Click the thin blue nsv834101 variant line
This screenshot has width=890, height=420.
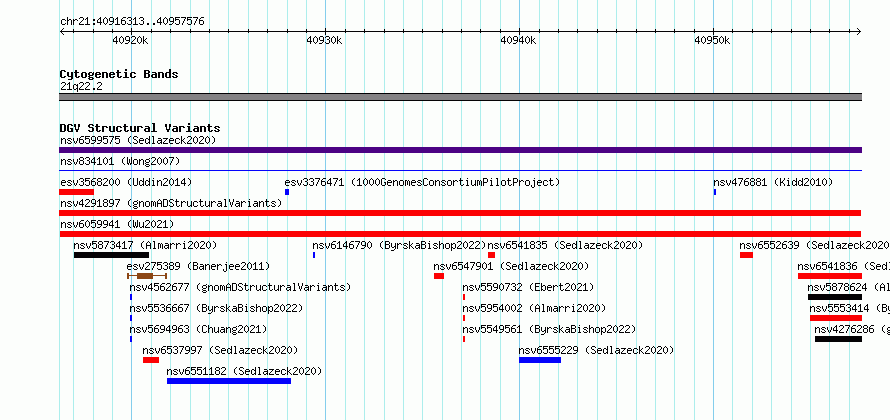[460, 170]
